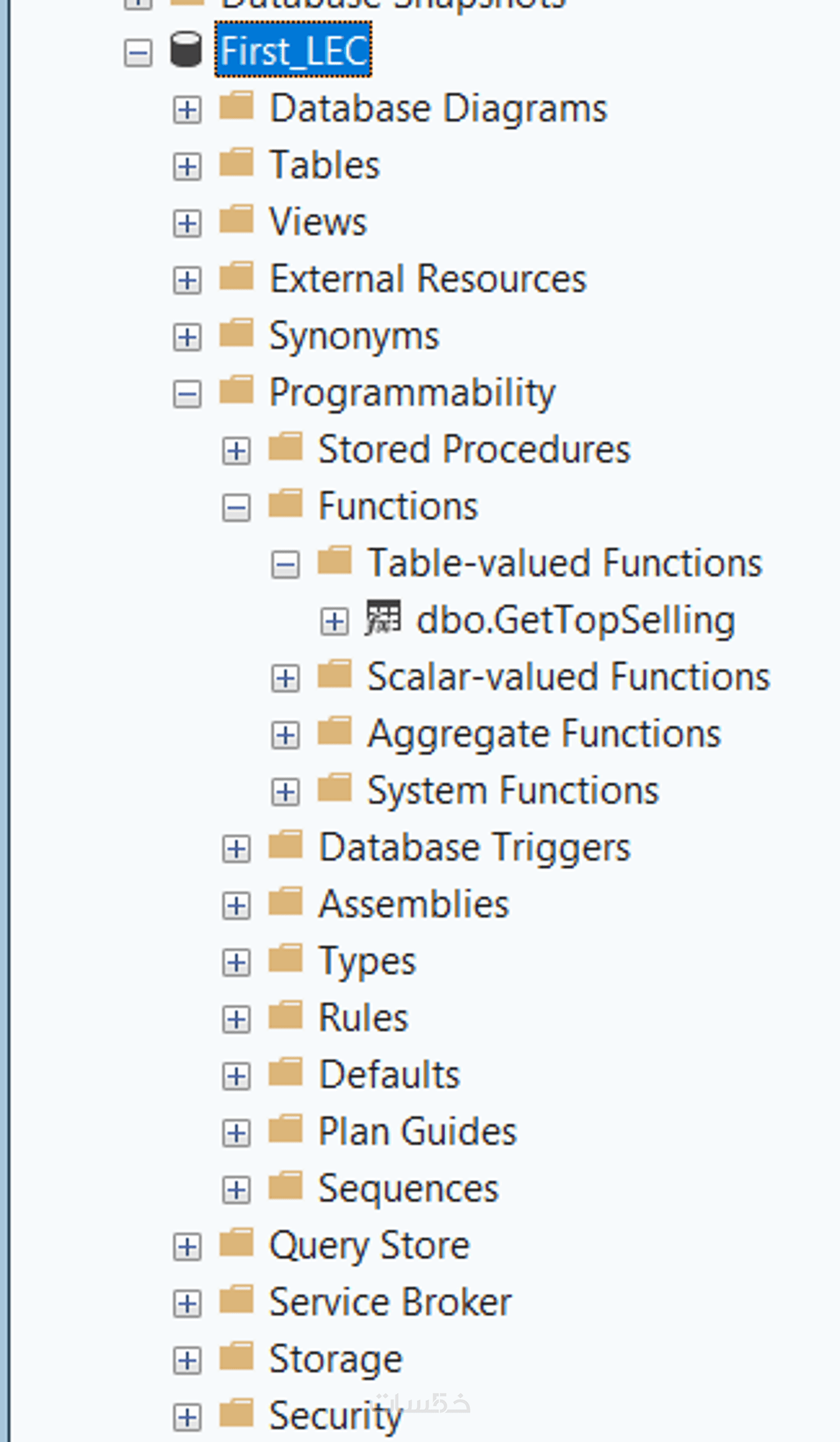
Task: Select the Service Broker label
Action: (391, 1302)
